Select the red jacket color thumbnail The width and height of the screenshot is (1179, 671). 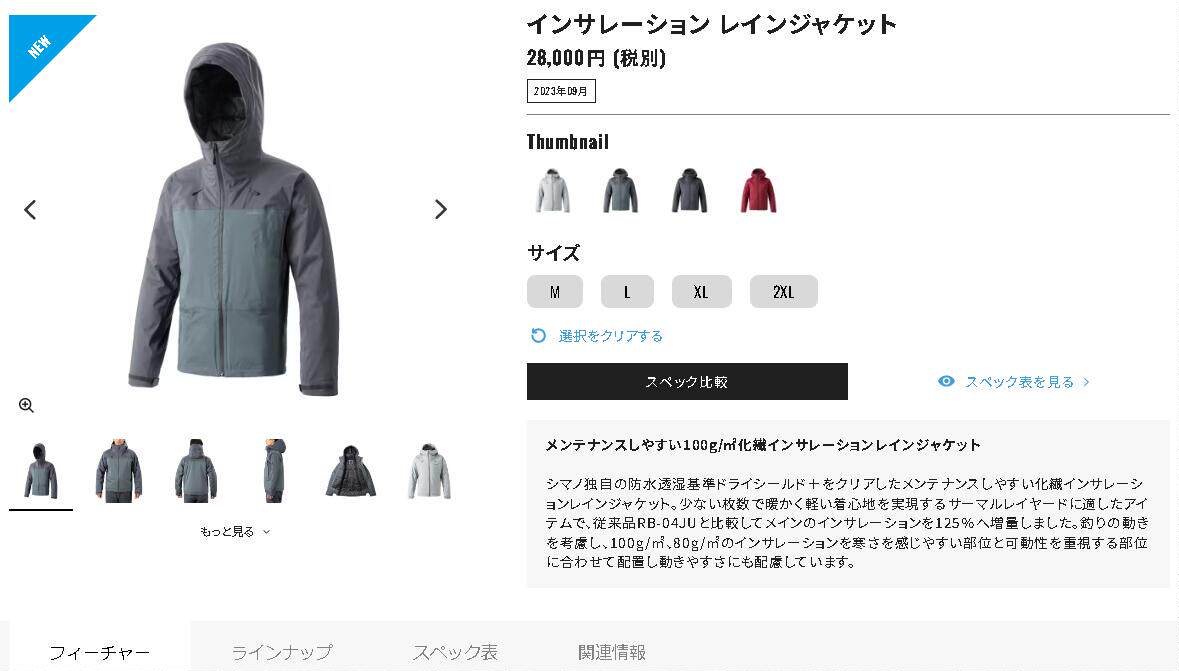click(x=758, y=190)
